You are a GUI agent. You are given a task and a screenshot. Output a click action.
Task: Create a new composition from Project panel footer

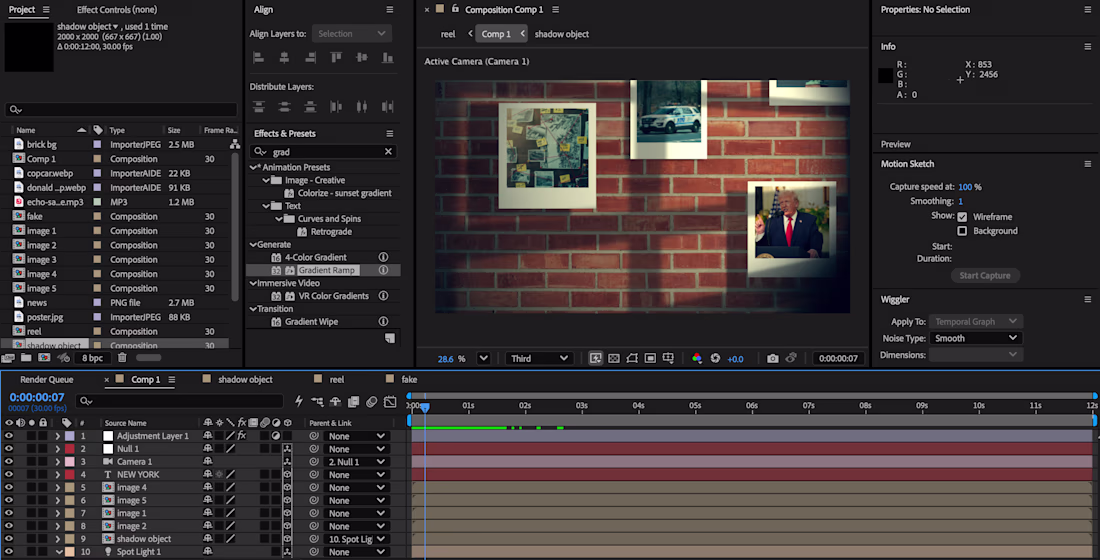pos(44,358)
